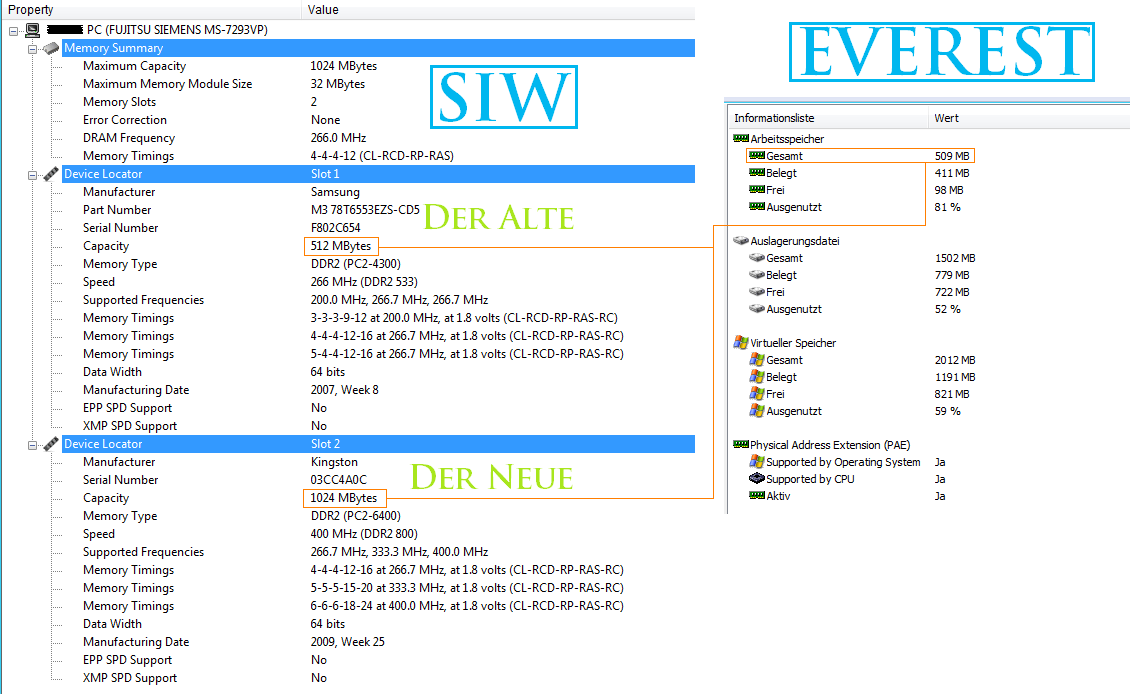
Task: Click the Kingston manufacturer value
Action: (334, 462)
